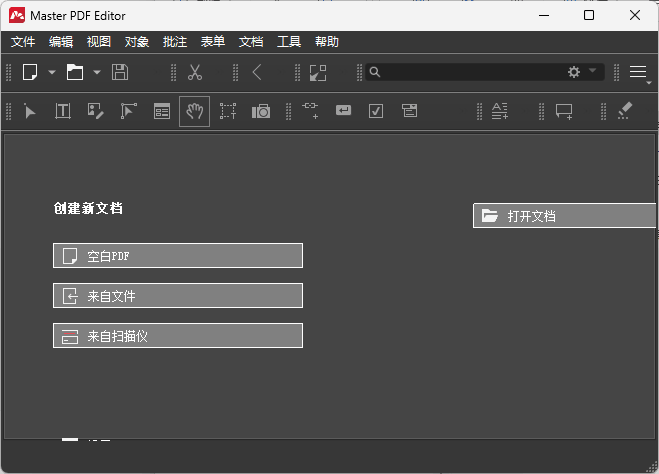The height and width of the screenshot is (474, 659).
Task: Open search settings gear icon
Action: pos(574,72)
